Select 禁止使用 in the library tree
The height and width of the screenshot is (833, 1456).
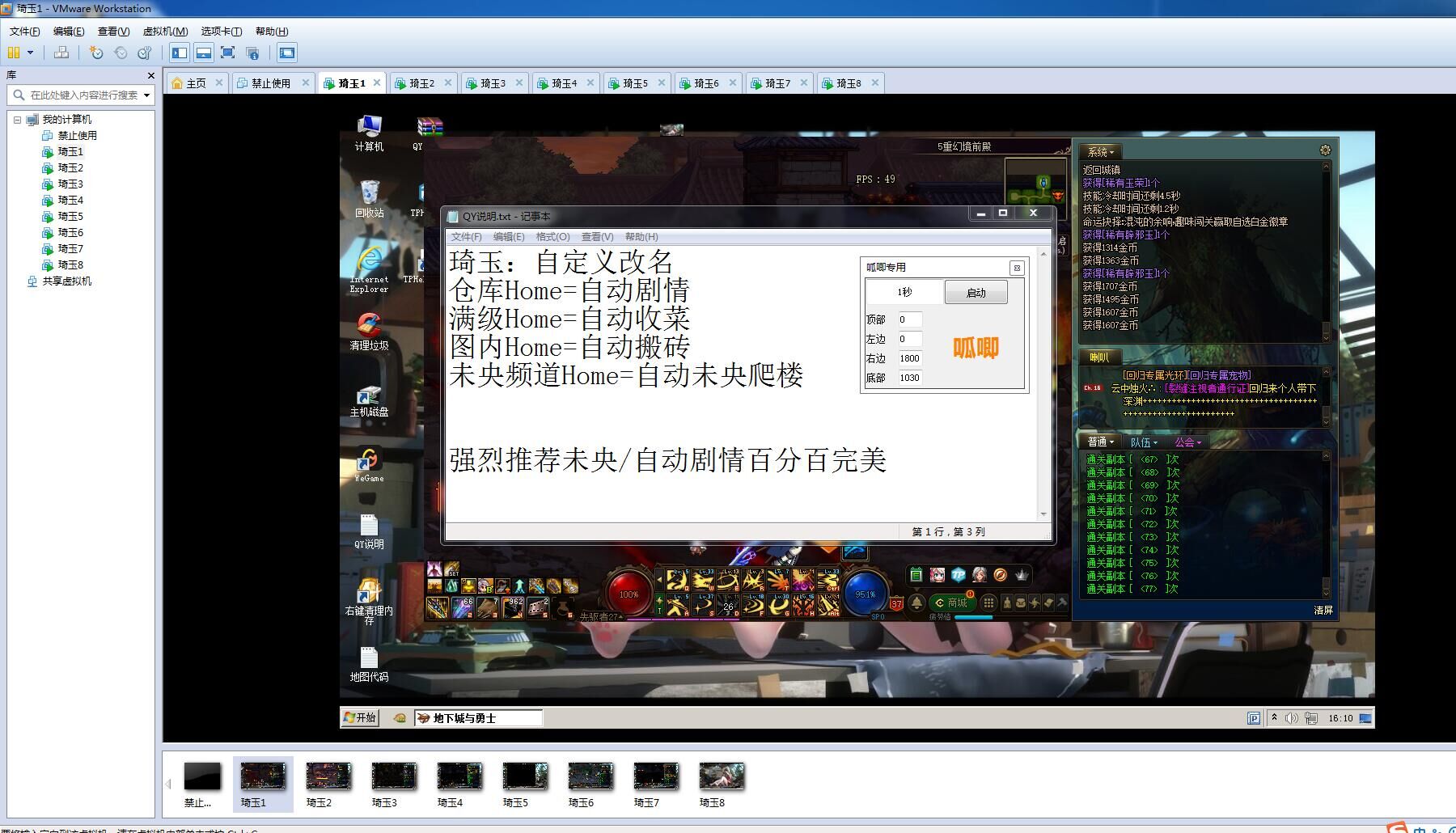77,135
